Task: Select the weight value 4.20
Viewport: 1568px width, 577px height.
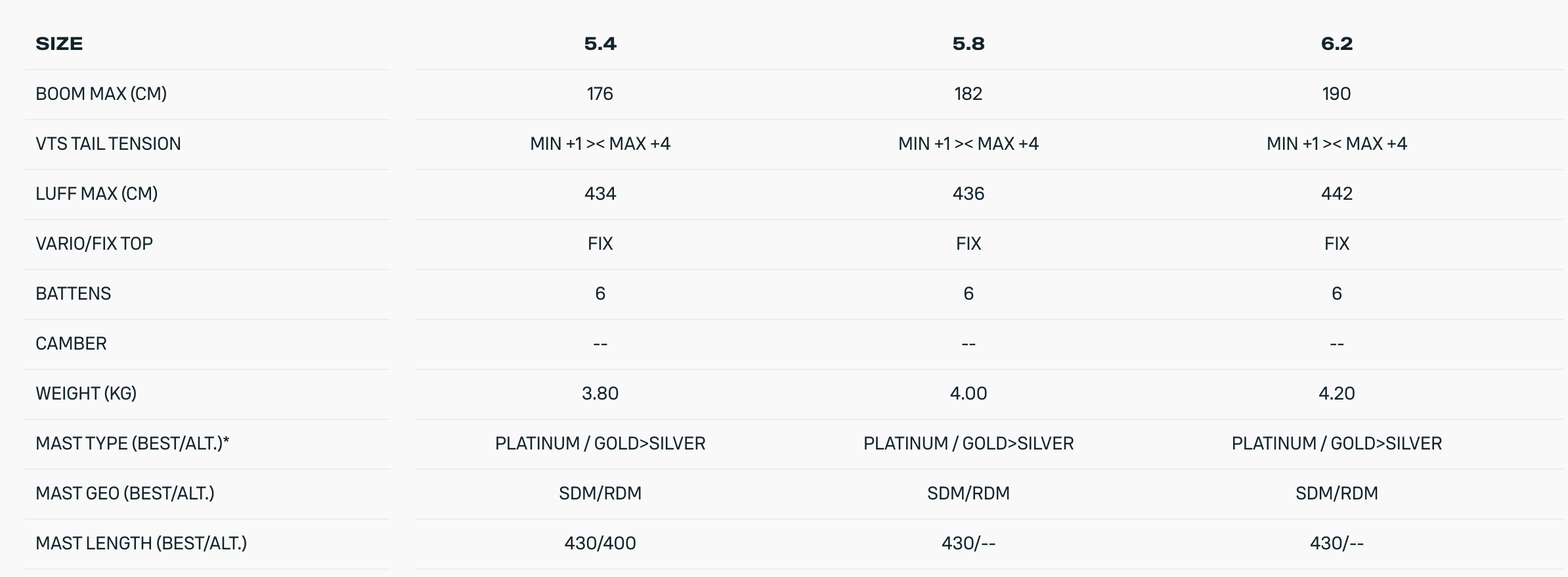Action: pyautogui.click(x=1337, y=394)
